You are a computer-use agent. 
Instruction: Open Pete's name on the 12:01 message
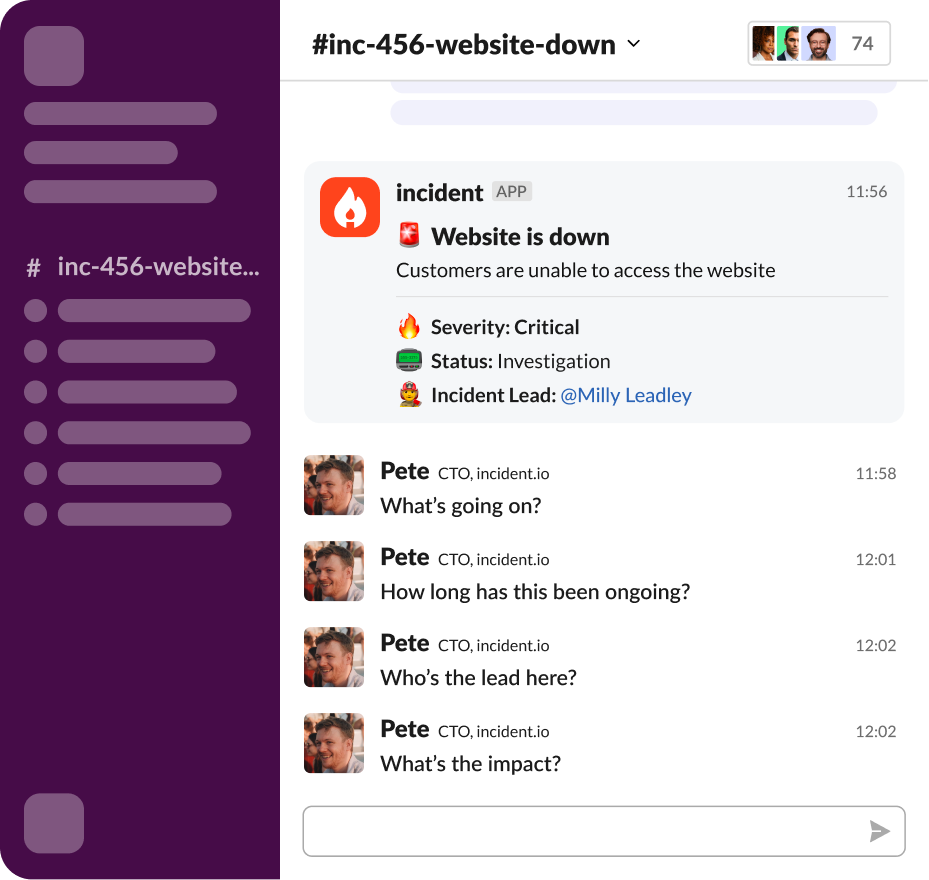(405, 557)
